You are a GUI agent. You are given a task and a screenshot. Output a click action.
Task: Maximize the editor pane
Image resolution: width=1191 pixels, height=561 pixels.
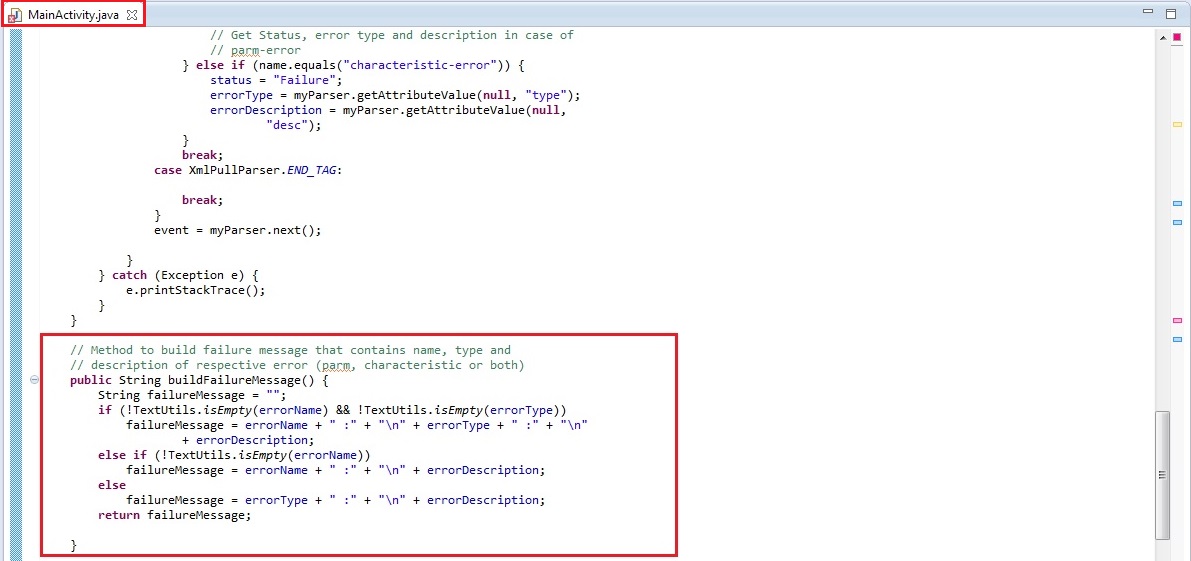click(1171, 13)
